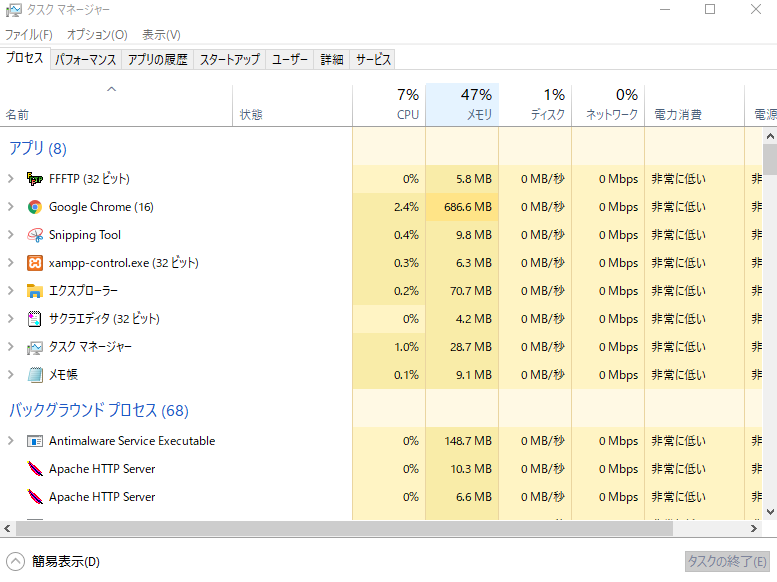Click the Snipping Tool scissors icon
Viewport: 777px width, 582px height.
(35, 235)
